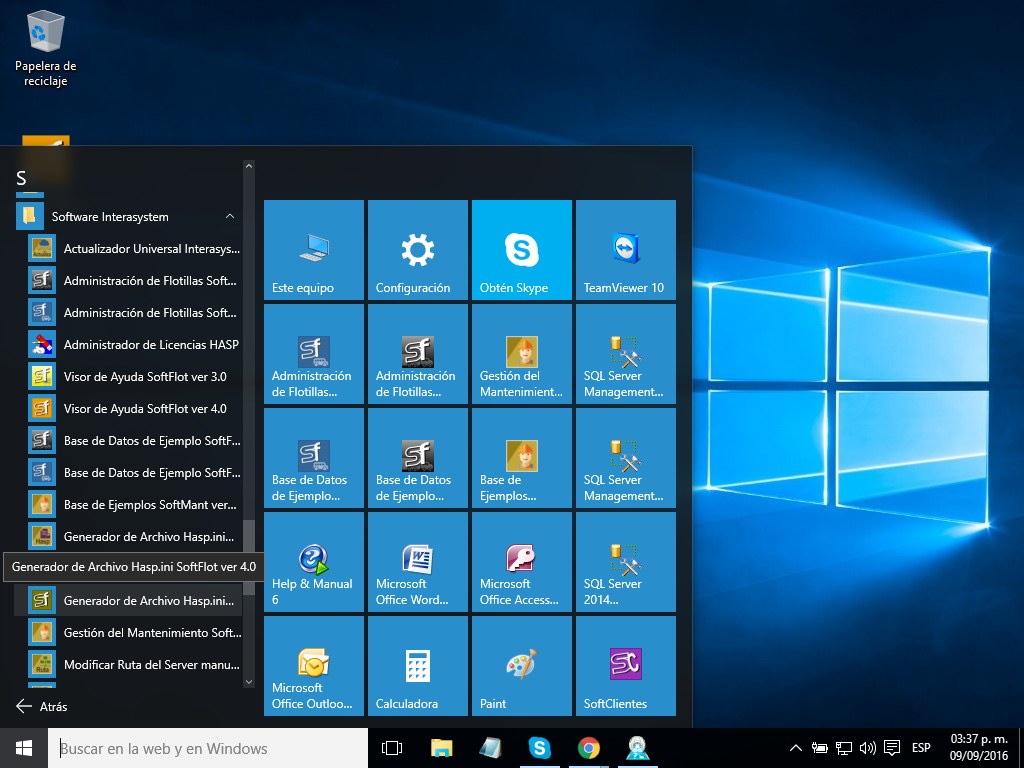Select Administrador de Licencias HASP
The image size is (1024, 768).
point(150,345)
